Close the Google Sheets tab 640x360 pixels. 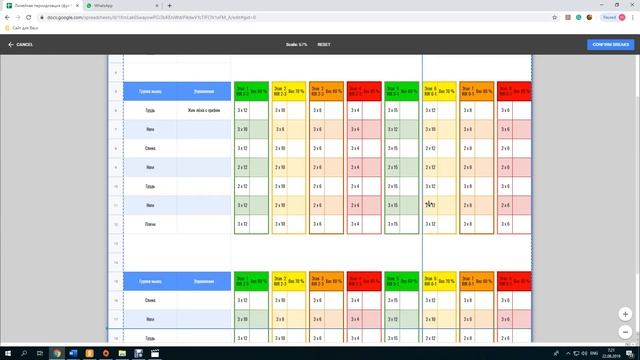pos(77,6)
